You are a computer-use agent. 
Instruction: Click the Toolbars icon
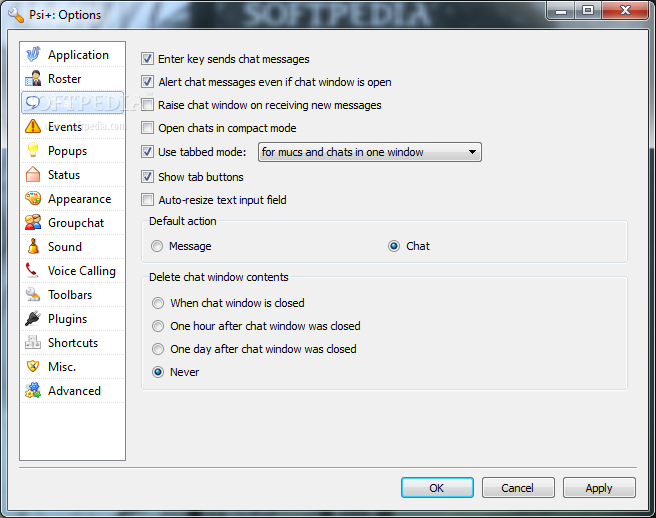[33, 294]
